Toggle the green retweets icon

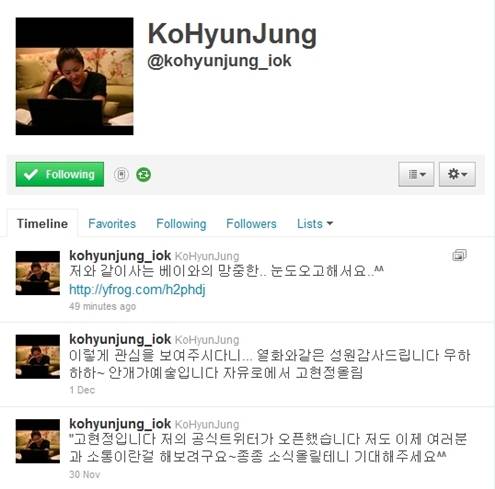[143, 174]
